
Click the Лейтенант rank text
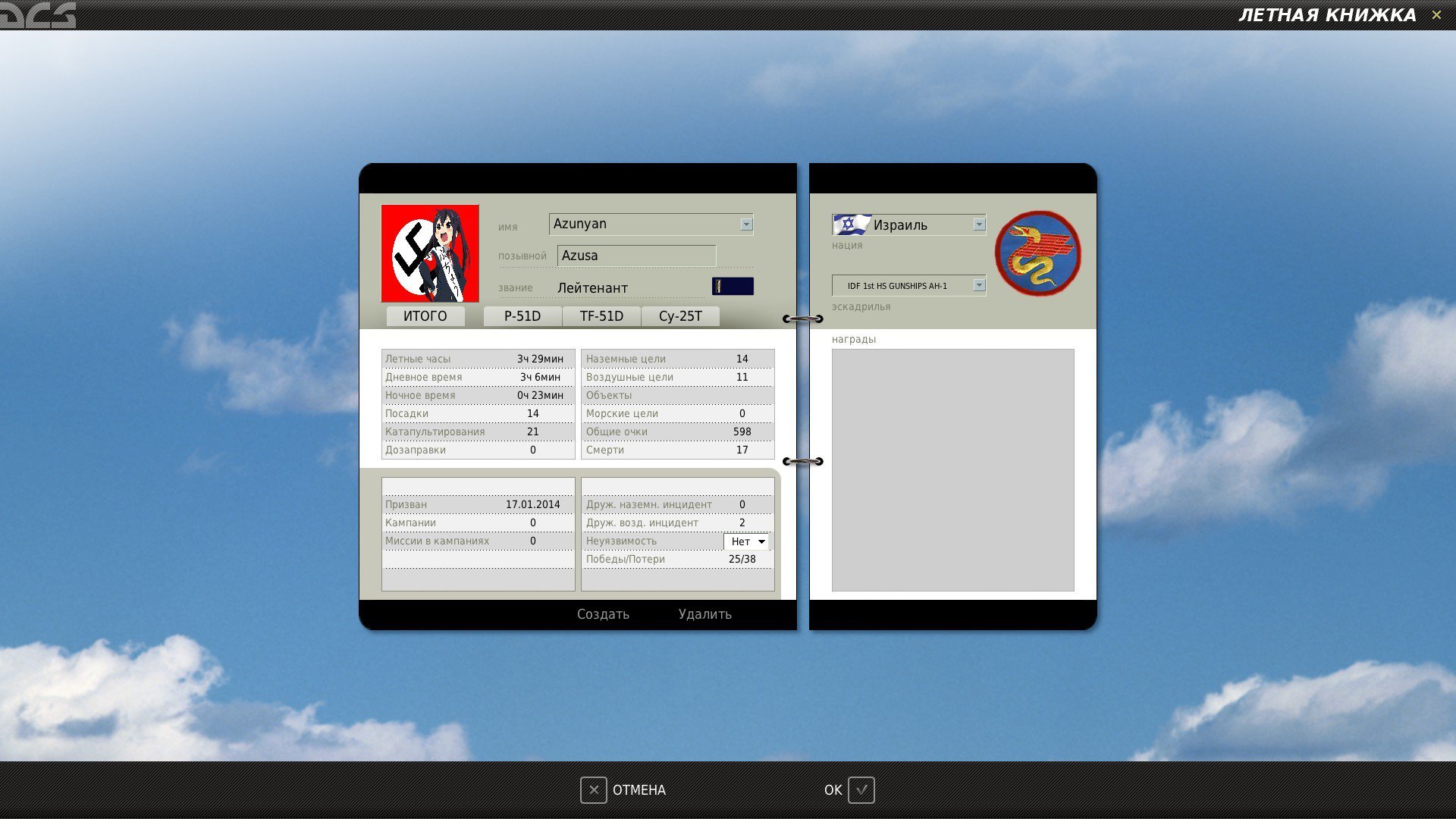[x=592, y=288]
